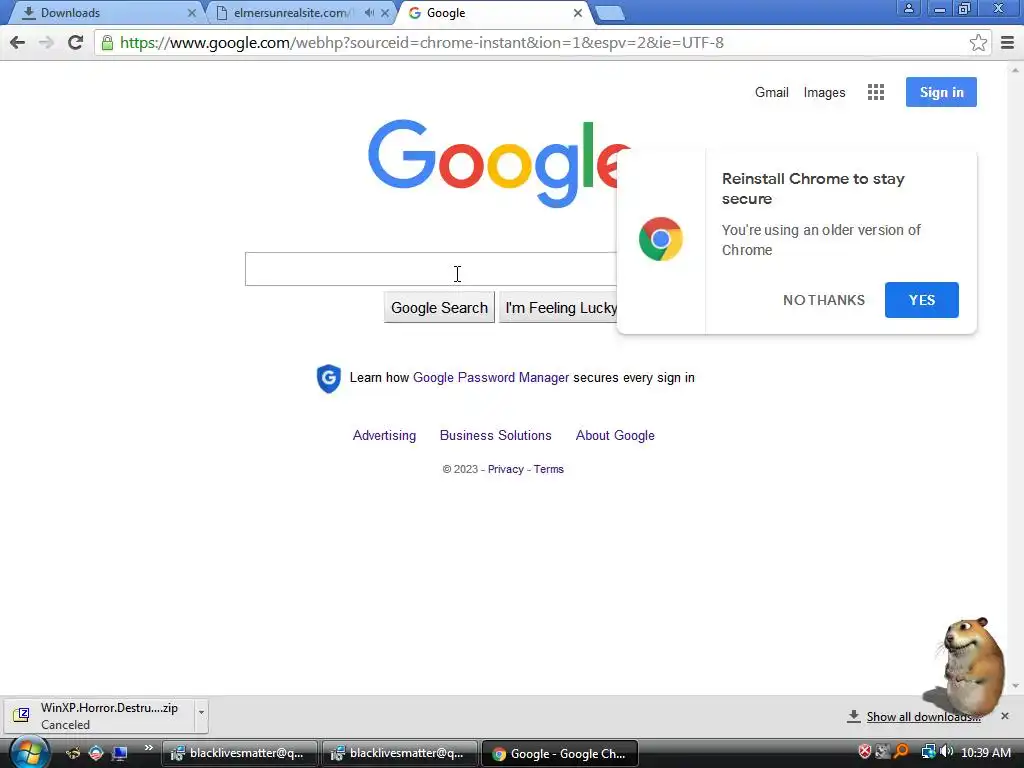This screenshot has height=768, width=1024.
Task: Click the raccoon quick launch icon
Action: point(73,753)
